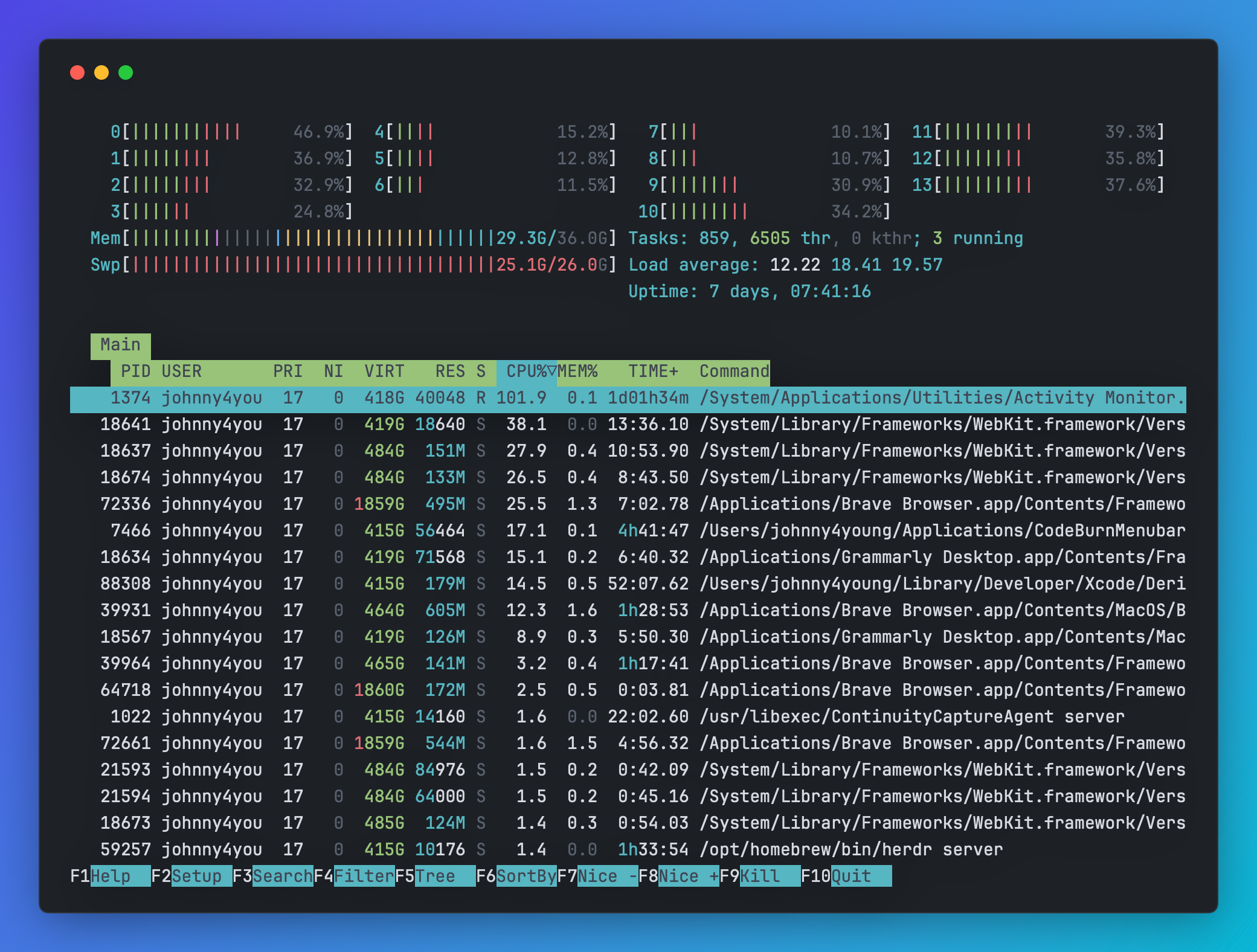Click the 101.9 CPU% value cell
The width and height of the screenshot is (1257, 952).
[521, 399]
